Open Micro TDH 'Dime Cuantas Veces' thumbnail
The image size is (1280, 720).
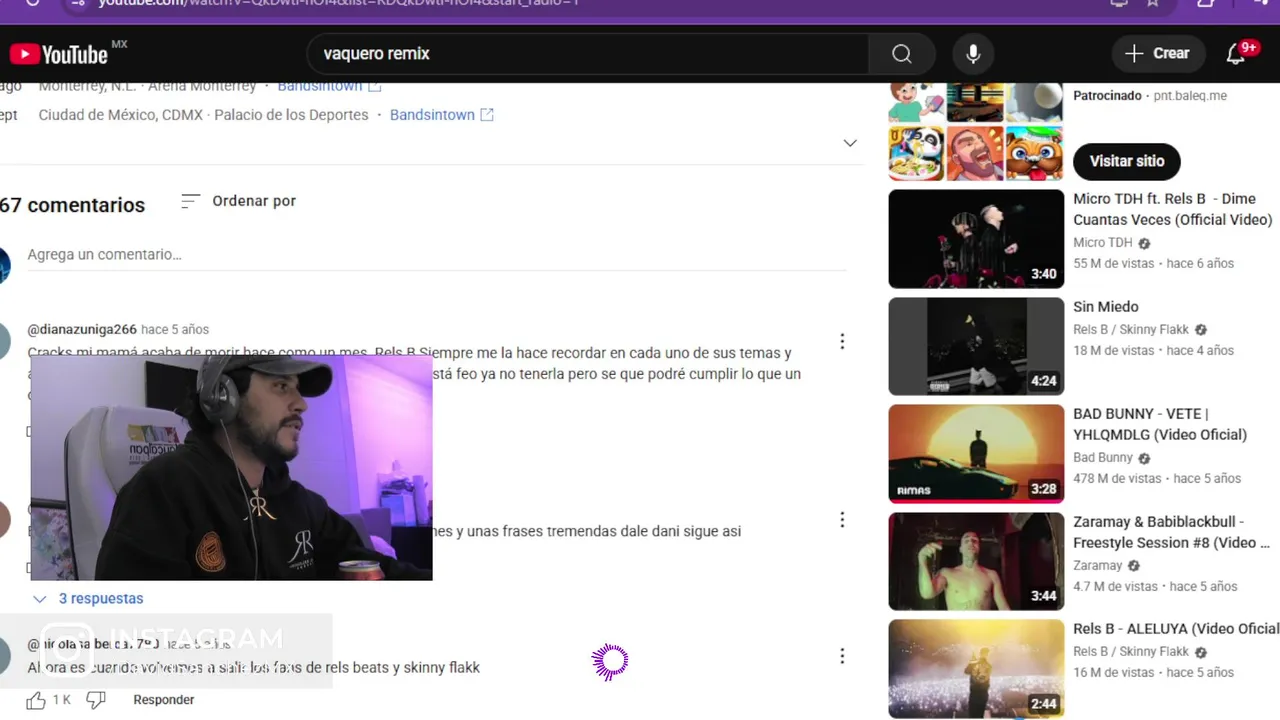pyautogui.click(x=976, y=239)
